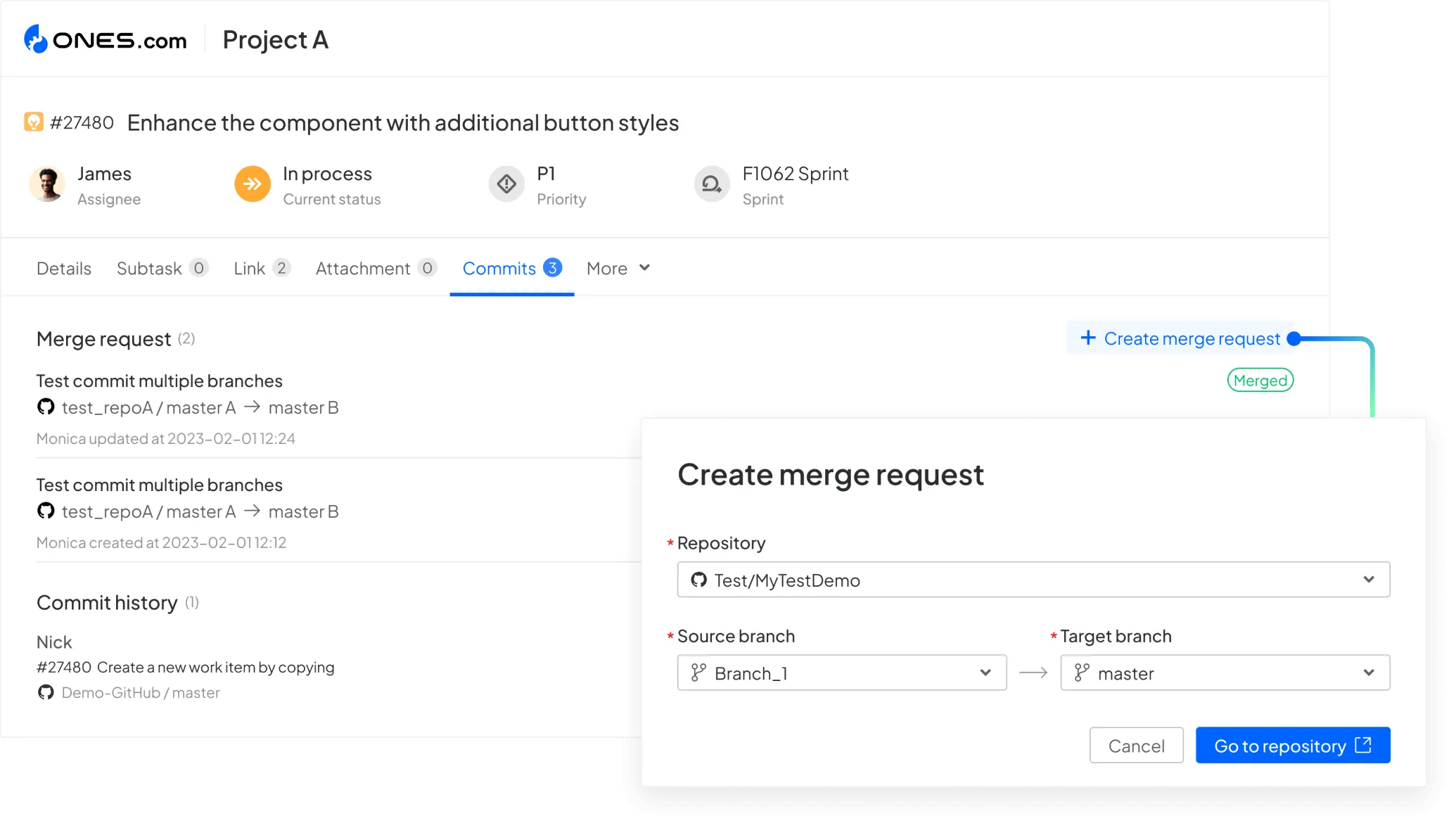Click the ONES.com logo
The height and width of the screenshot is (821, 1456).
click(x=106, y=39)
